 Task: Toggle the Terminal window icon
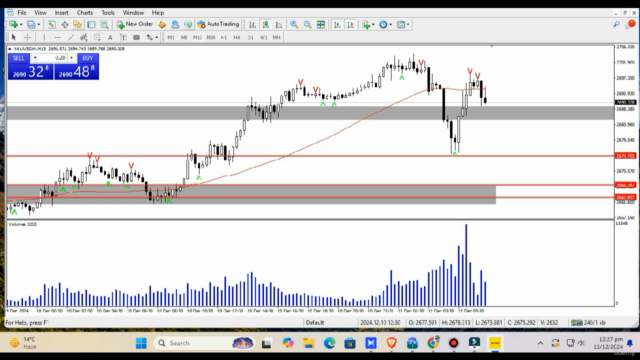point(91,24)
